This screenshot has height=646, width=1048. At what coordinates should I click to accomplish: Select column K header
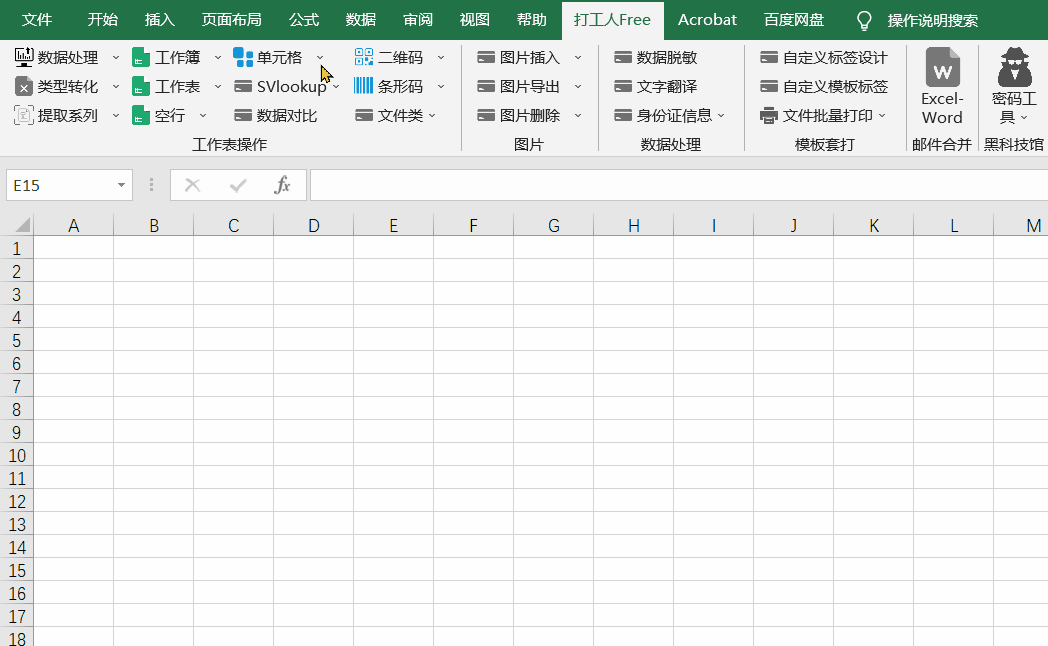(874, 225)
